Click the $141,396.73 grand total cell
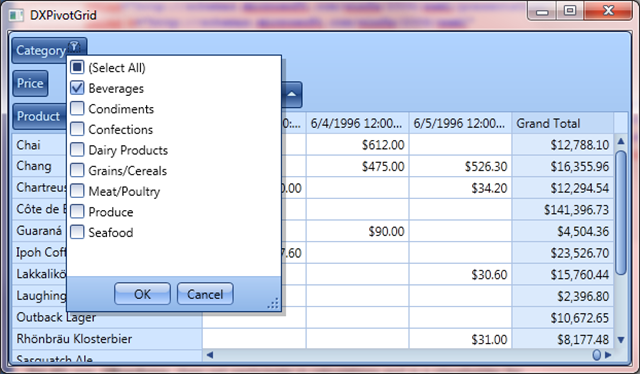640x374 pixels. point(563,209)
